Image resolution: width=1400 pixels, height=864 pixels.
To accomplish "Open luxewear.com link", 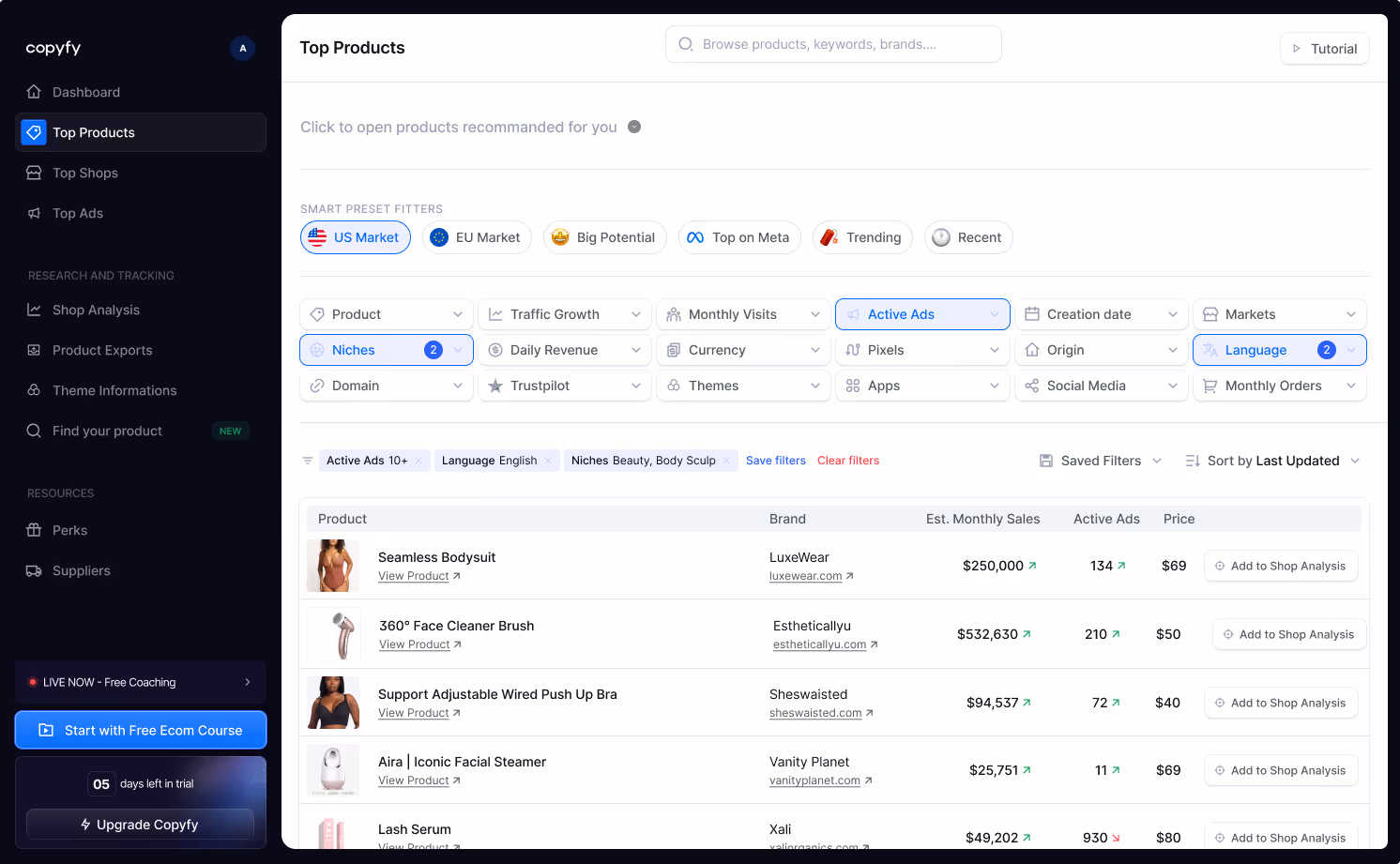I will coord(812,576).
